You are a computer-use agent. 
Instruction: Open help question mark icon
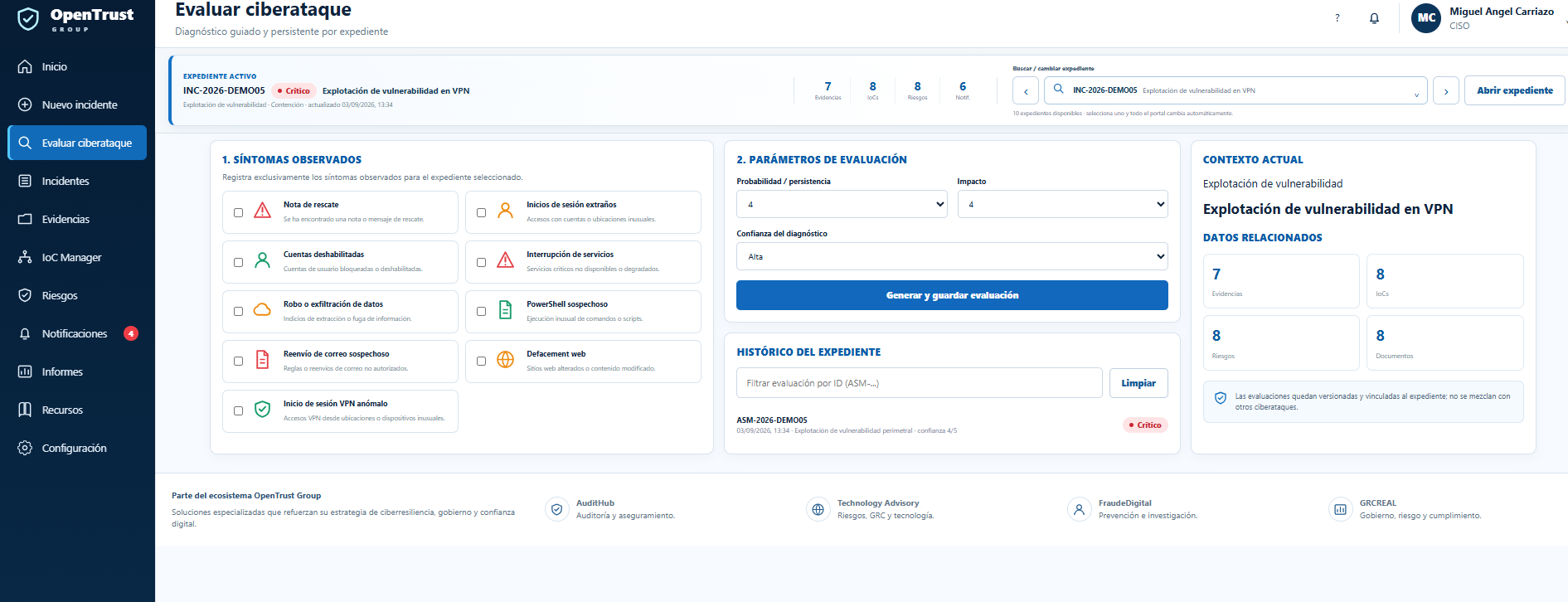point(1337,18)
